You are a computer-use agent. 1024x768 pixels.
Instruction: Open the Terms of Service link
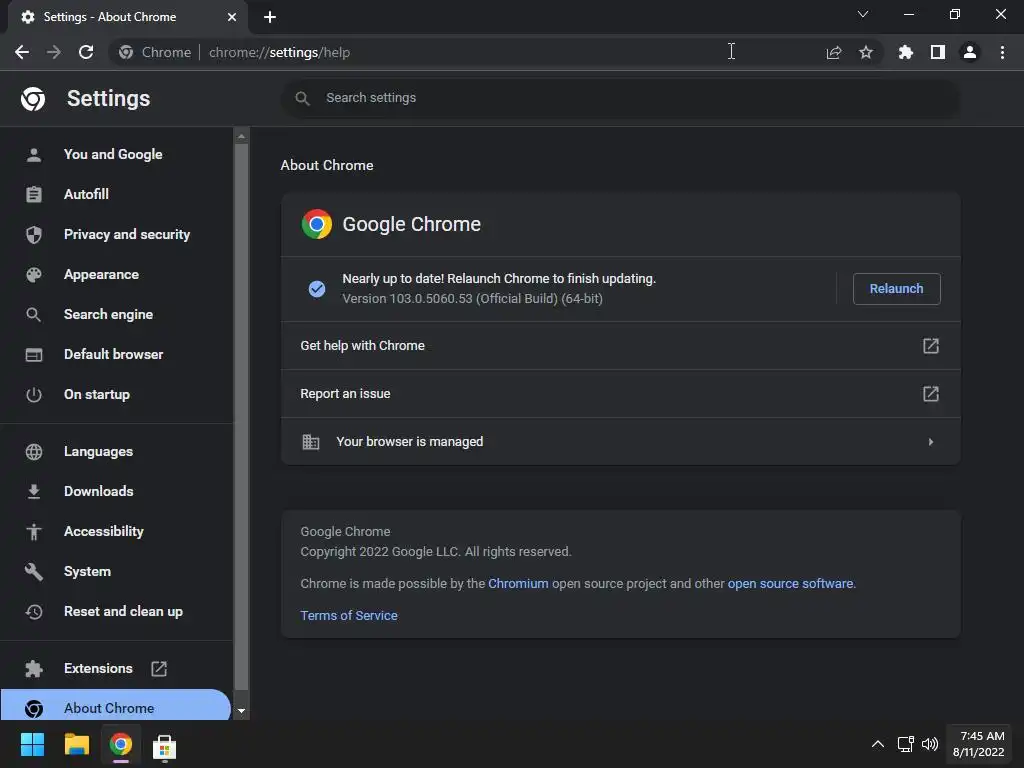click(349, 615)
